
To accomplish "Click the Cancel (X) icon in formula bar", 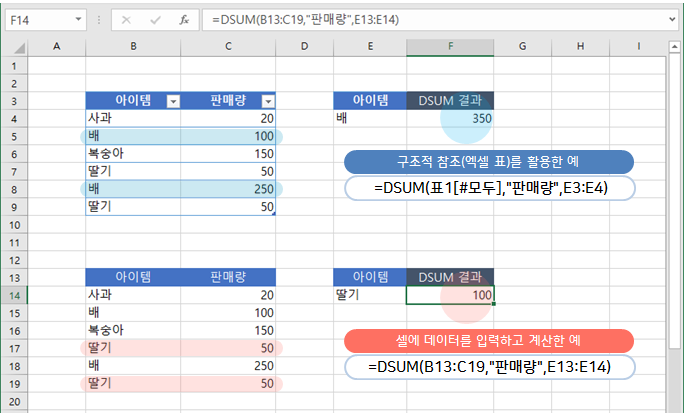I will pyautogui.click(x=126, y=20).
